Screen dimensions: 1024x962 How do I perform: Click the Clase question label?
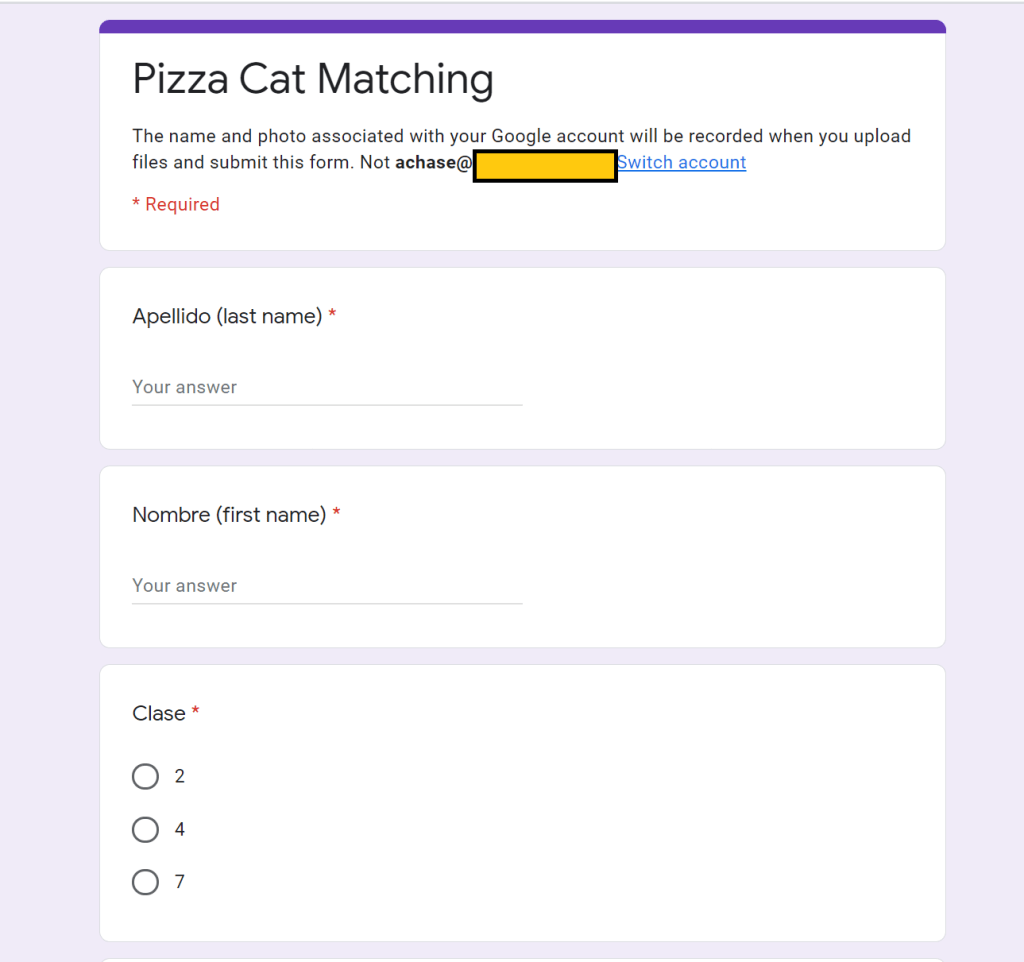click(x=159, y=713)
